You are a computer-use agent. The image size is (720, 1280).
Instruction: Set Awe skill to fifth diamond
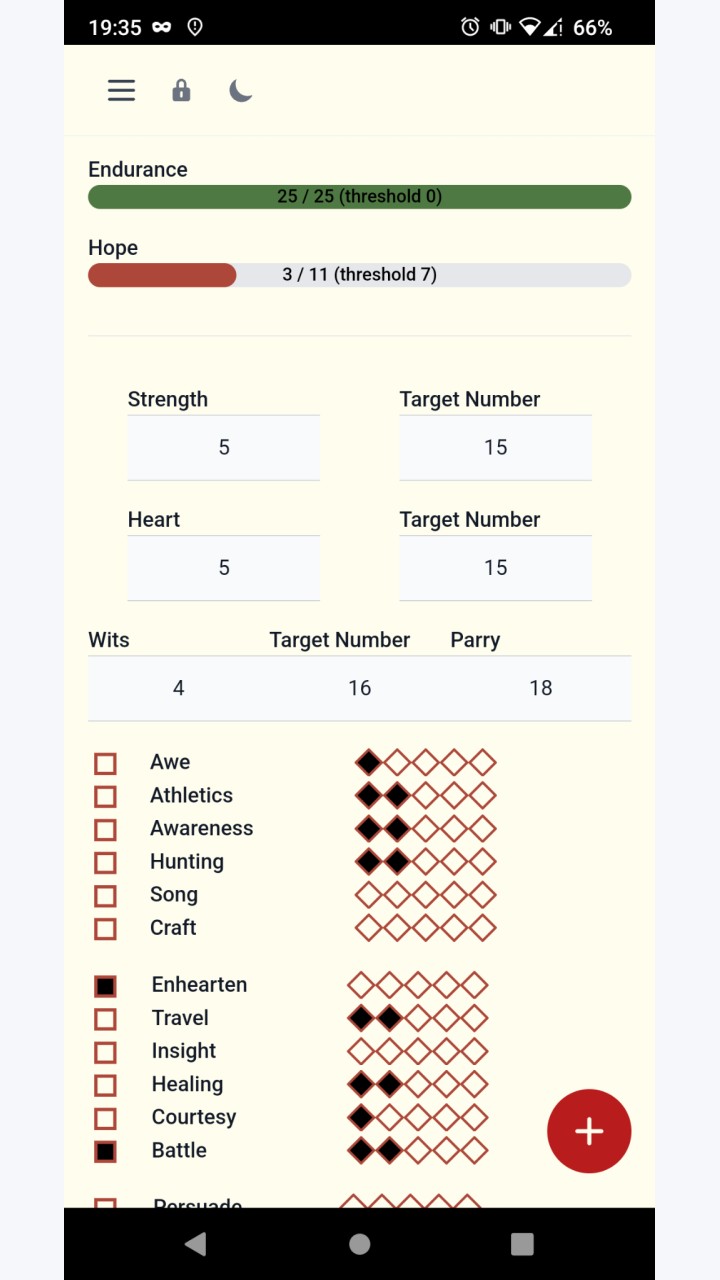tap(483, 763)
